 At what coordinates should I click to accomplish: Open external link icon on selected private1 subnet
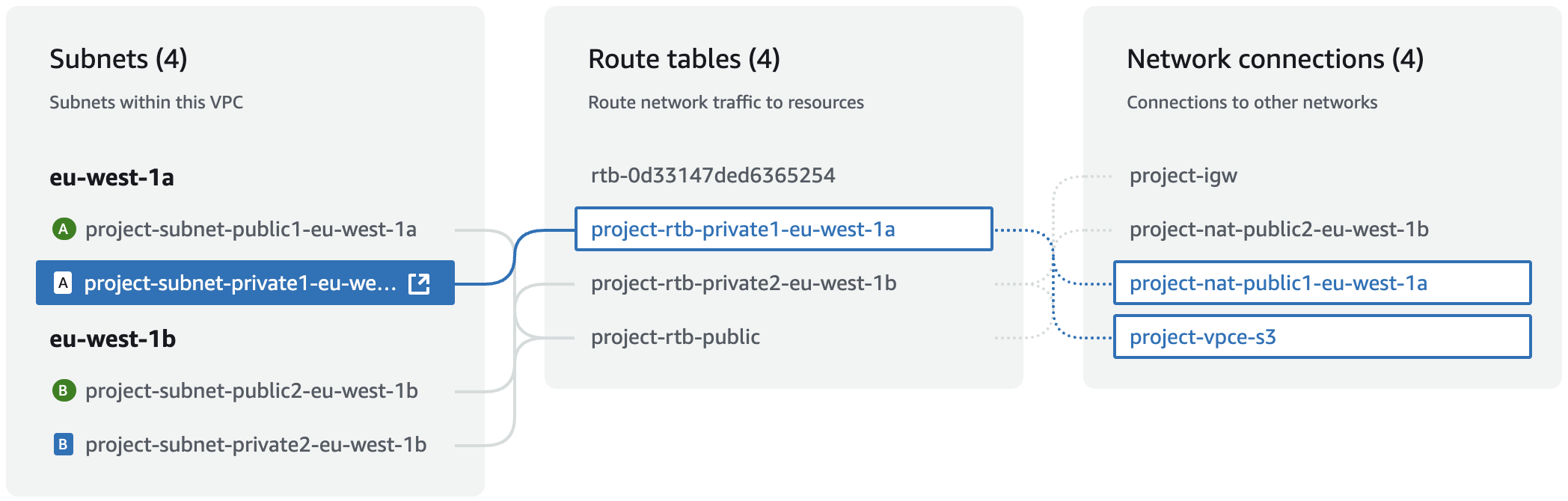419,283
